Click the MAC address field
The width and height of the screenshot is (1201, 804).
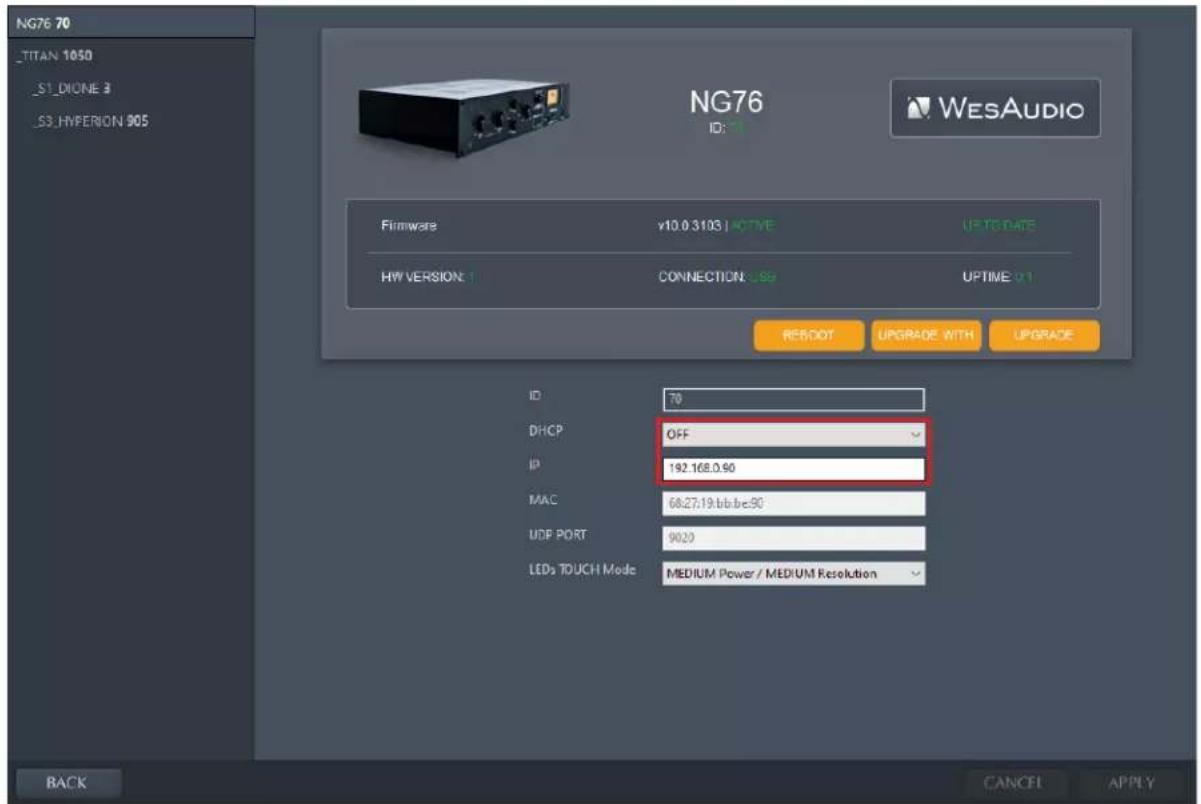pos(793,503)
